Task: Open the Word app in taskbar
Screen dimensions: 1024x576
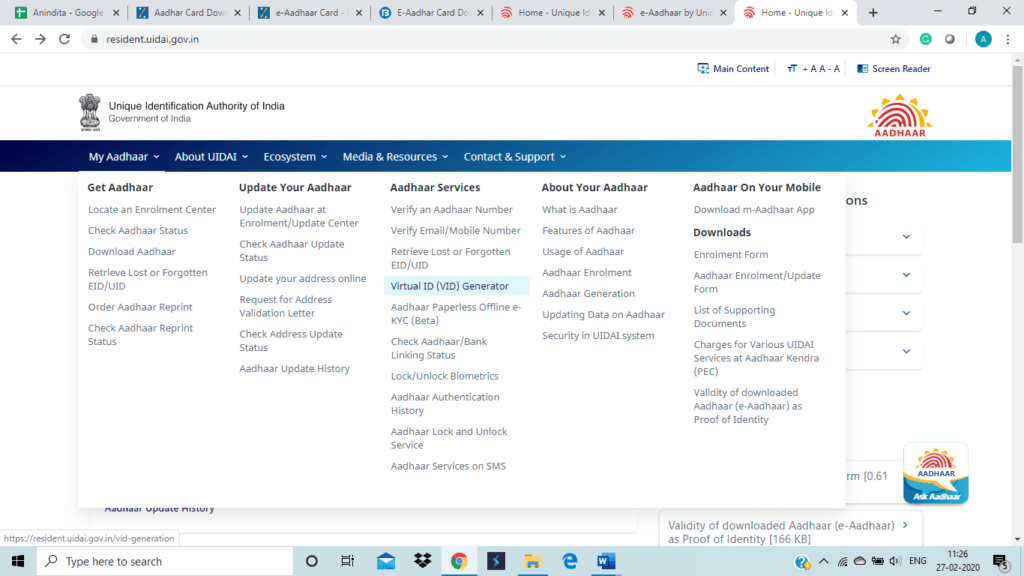Action: [x=607, y=561]
